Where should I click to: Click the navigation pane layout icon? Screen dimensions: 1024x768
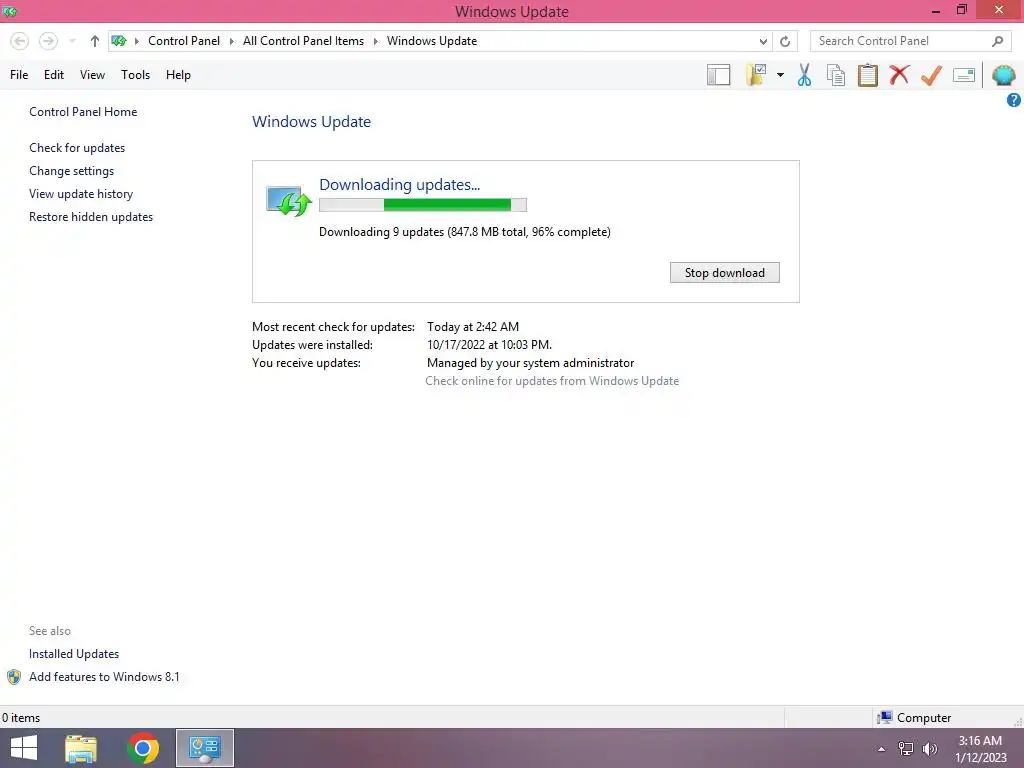(718, 75)
